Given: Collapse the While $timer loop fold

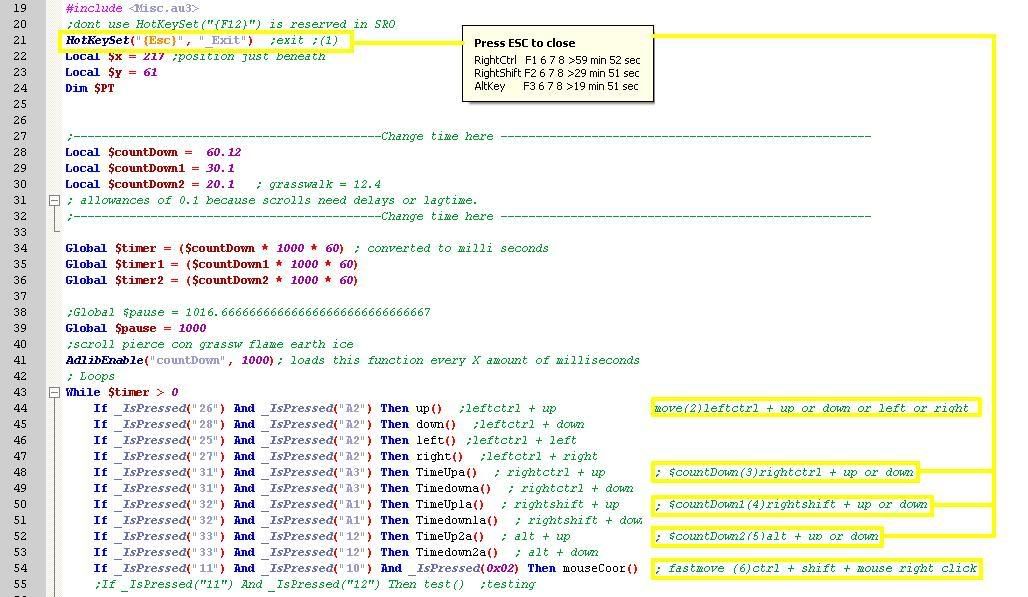Looking at the screenshot, I should 54,392.
